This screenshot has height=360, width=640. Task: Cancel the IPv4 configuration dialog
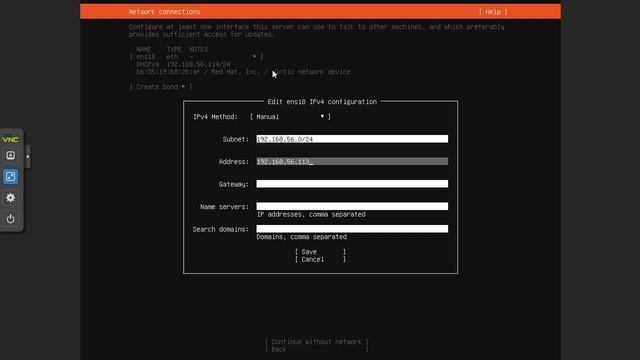pos(320,260)
